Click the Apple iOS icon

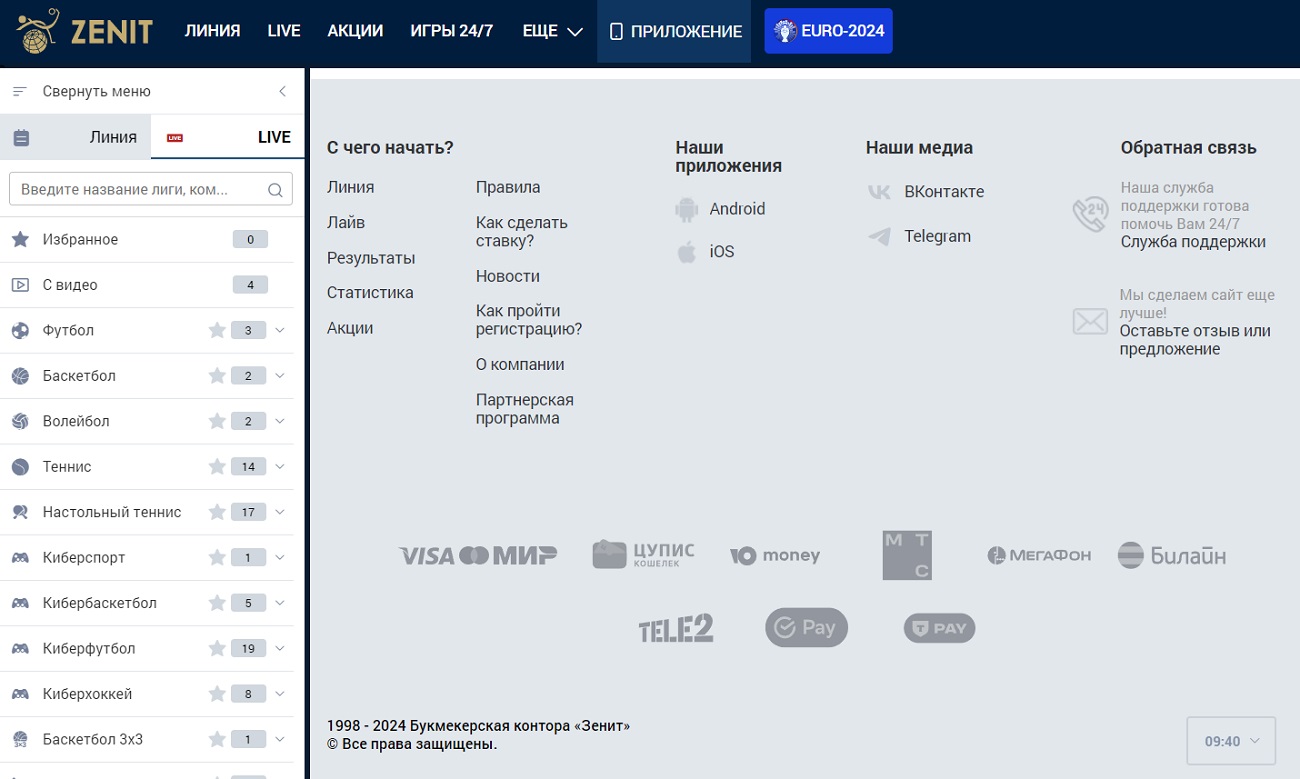pyautogui.click(x=686, y=252)
